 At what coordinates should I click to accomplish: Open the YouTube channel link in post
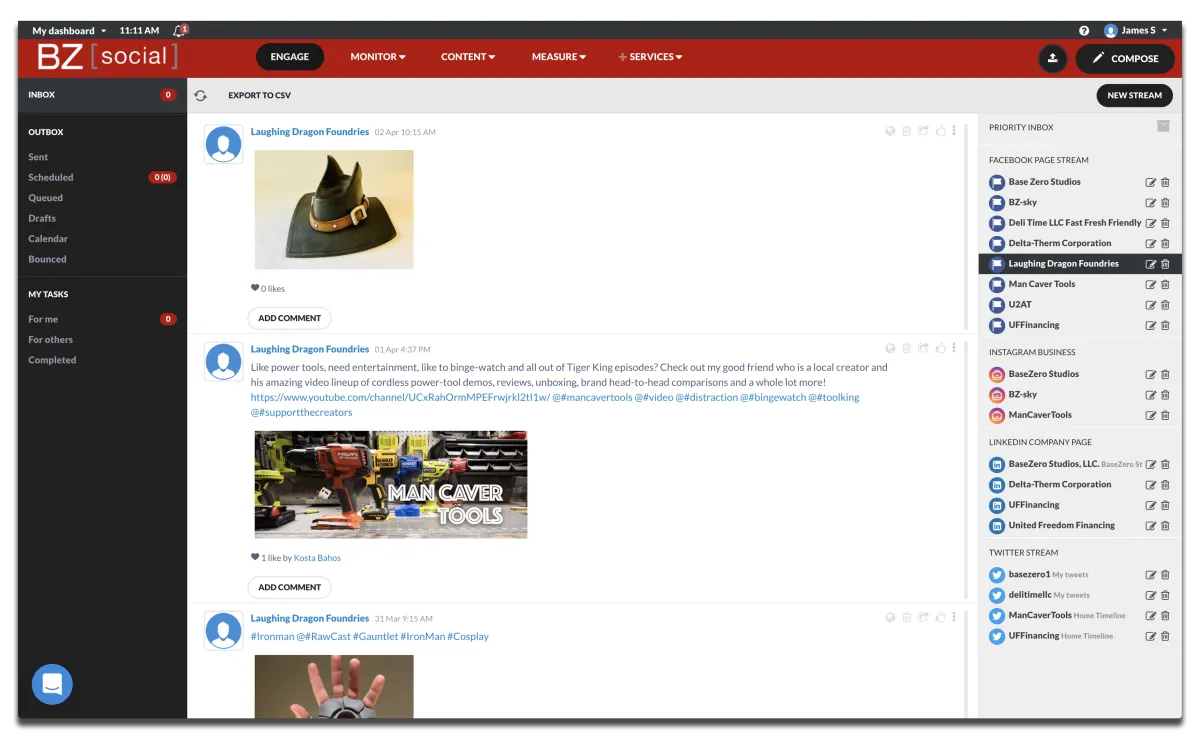400,397
